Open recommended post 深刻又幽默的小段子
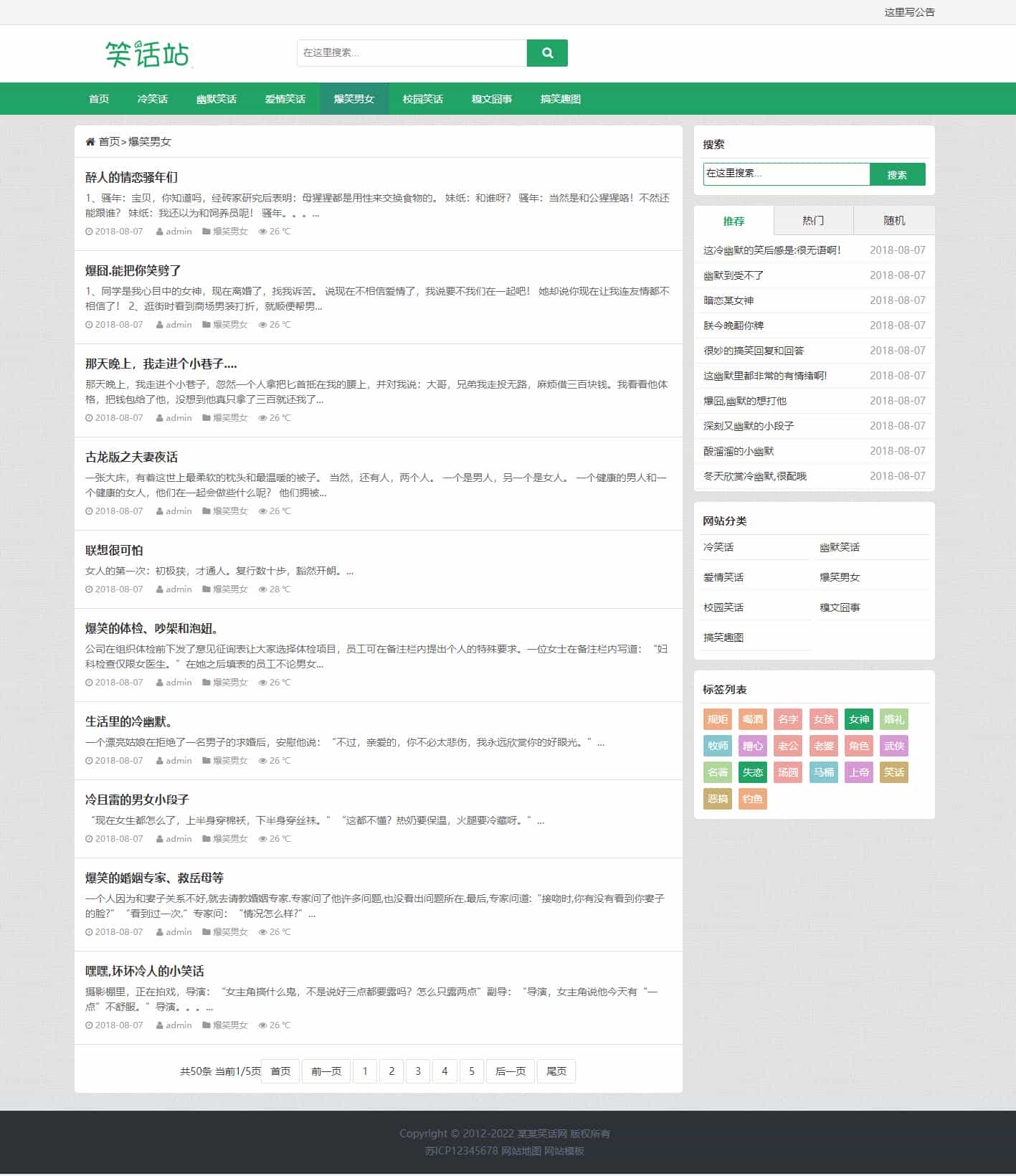1016x1176 pixels. coord(749,426)
